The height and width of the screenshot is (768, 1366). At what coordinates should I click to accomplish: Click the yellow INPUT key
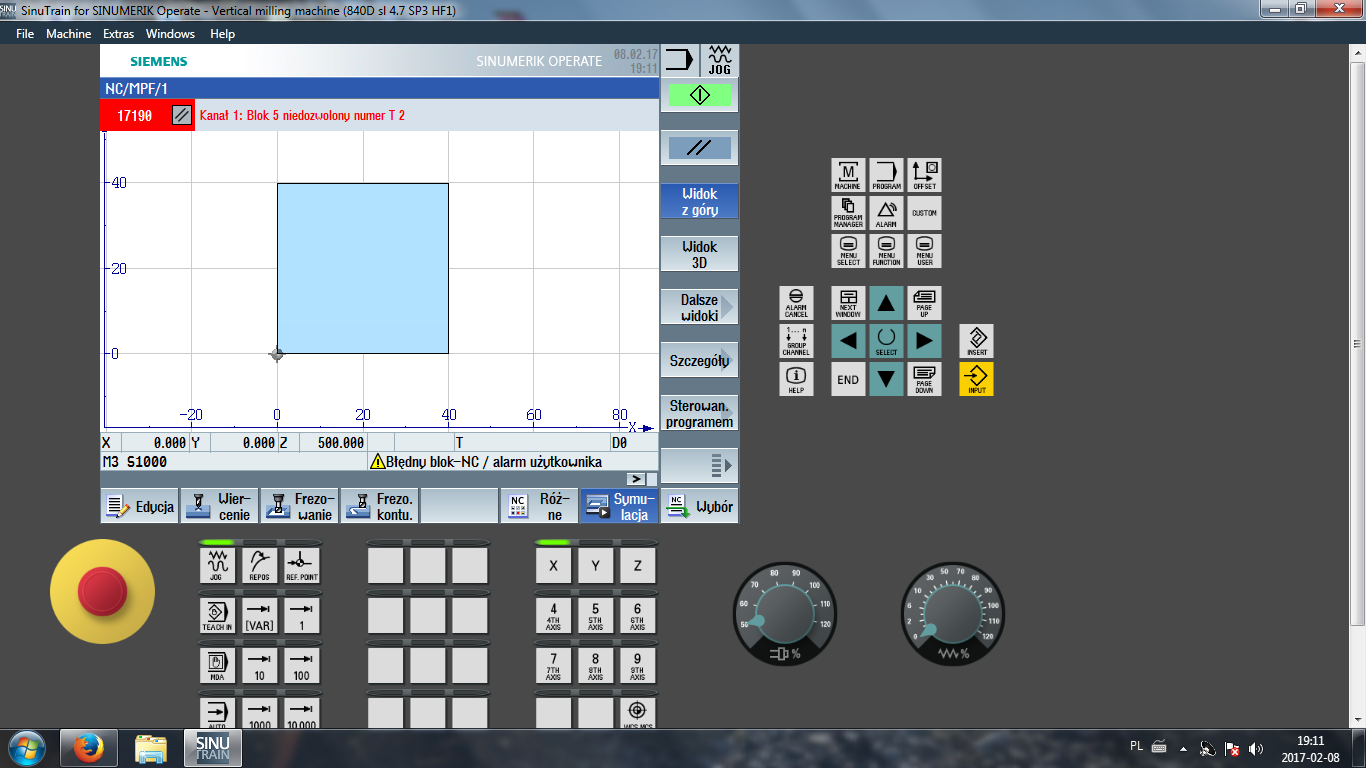click(976, 379)
